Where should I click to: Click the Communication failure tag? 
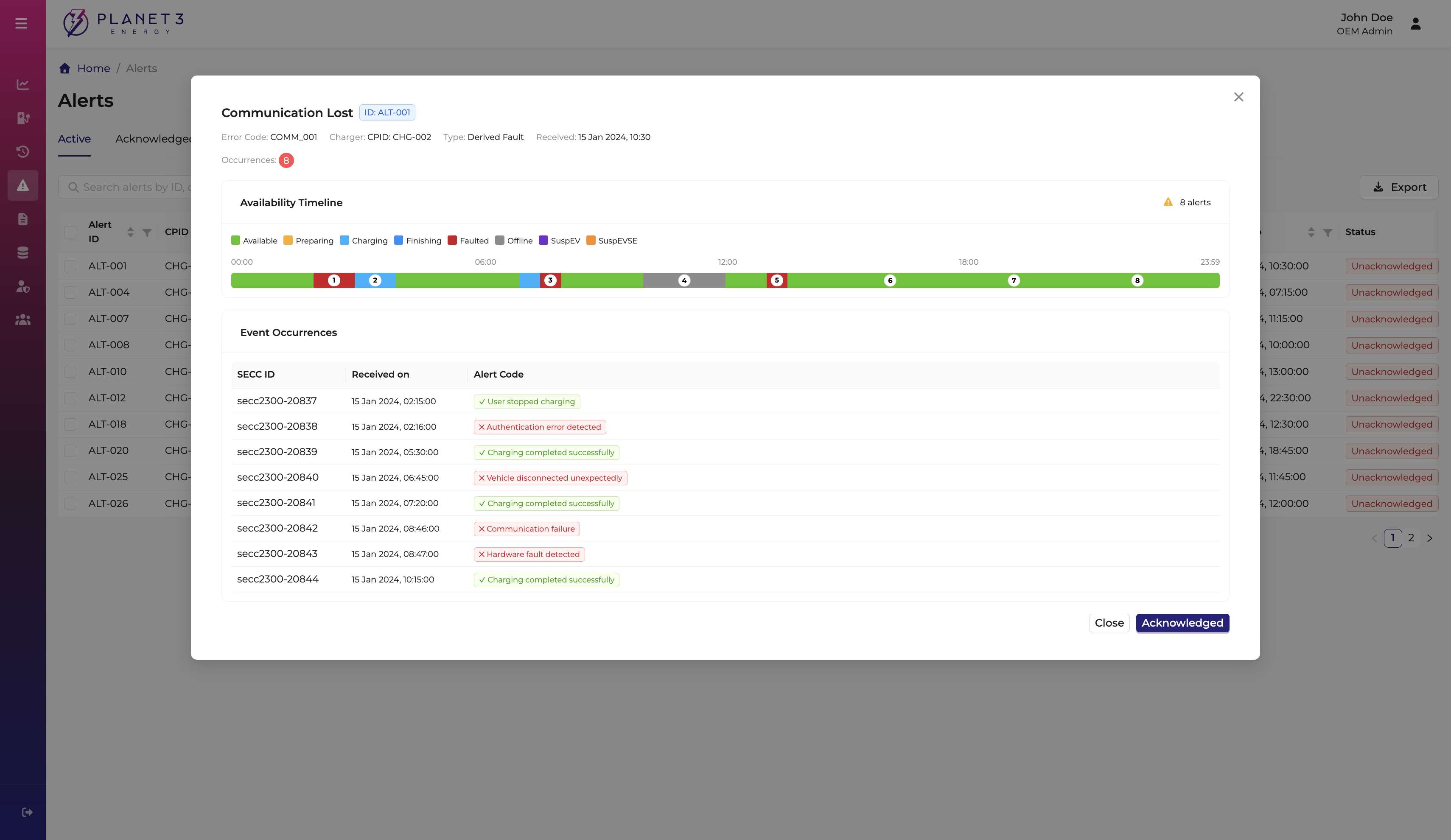[x=526, y=529]
